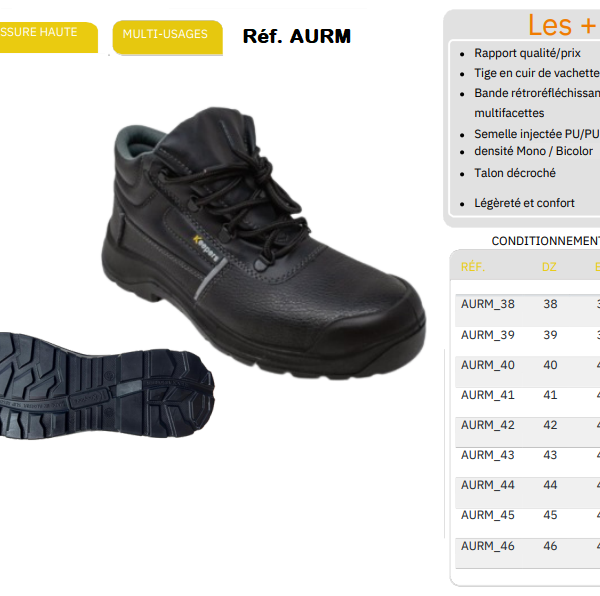
Task: Pick the AURM_44 row
Action: click(x=528, y=493)
